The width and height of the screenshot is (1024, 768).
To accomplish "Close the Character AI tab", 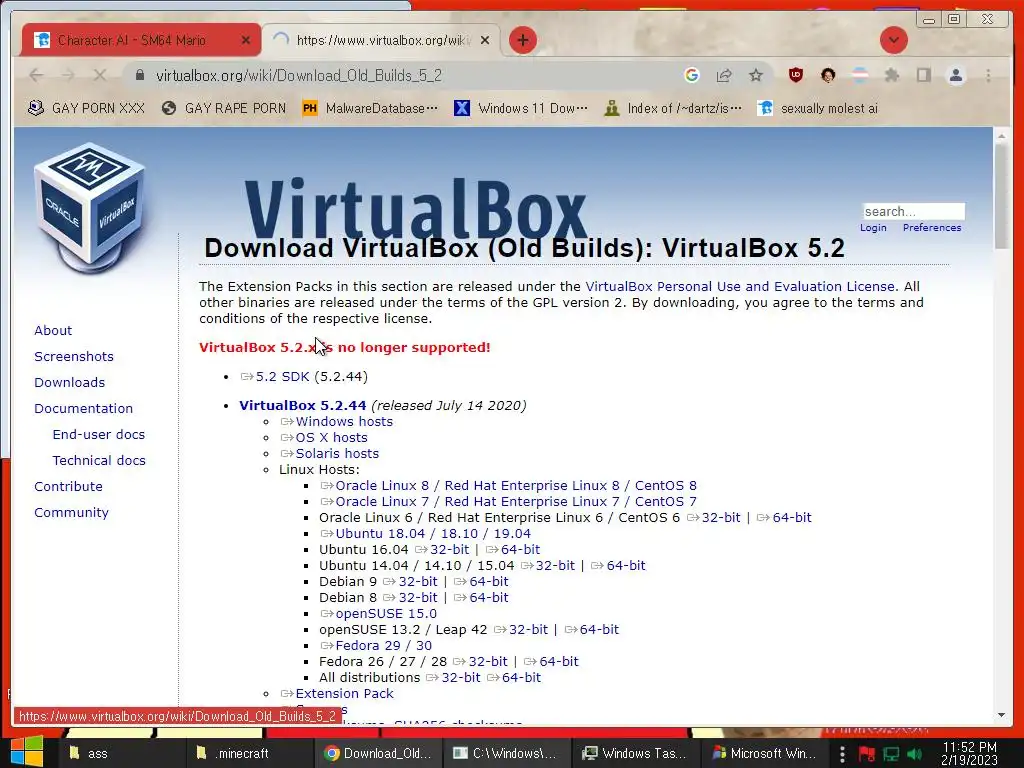I will tap(246, 40).
